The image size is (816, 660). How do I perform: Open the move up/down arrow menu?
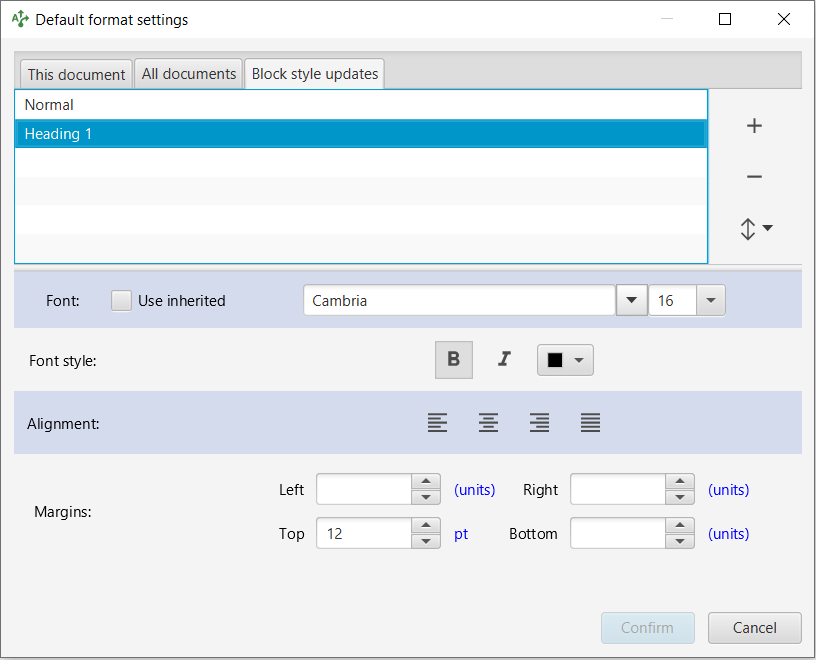[756, 229]
